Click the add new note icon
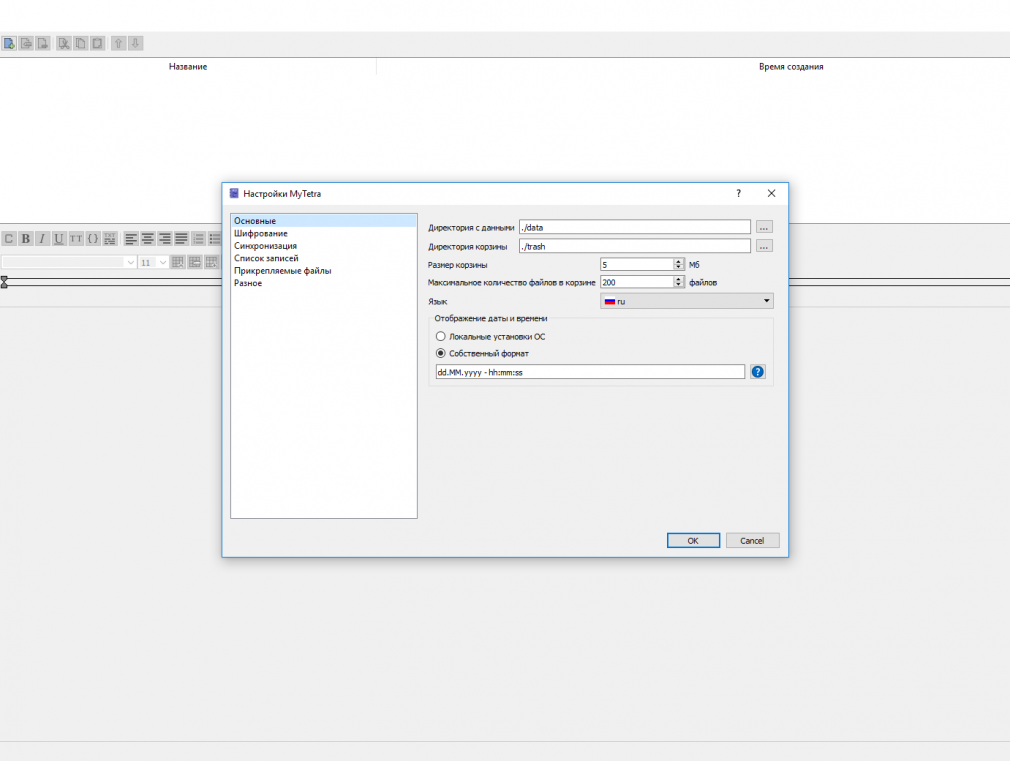 coord(9,43)
